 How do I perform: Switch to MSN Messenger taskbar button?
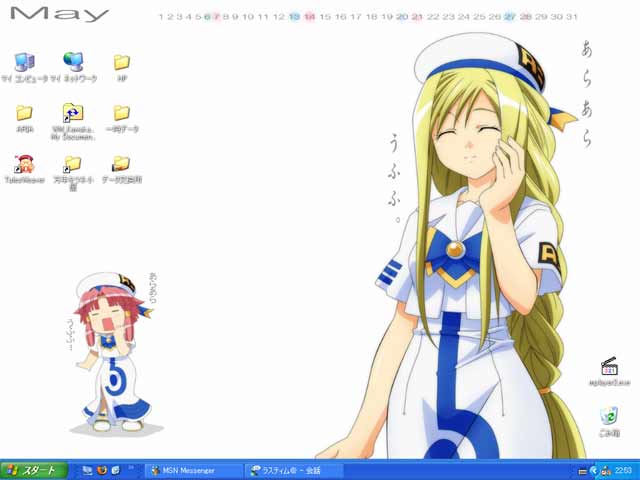pyautogui.click(x=194, y=471)
